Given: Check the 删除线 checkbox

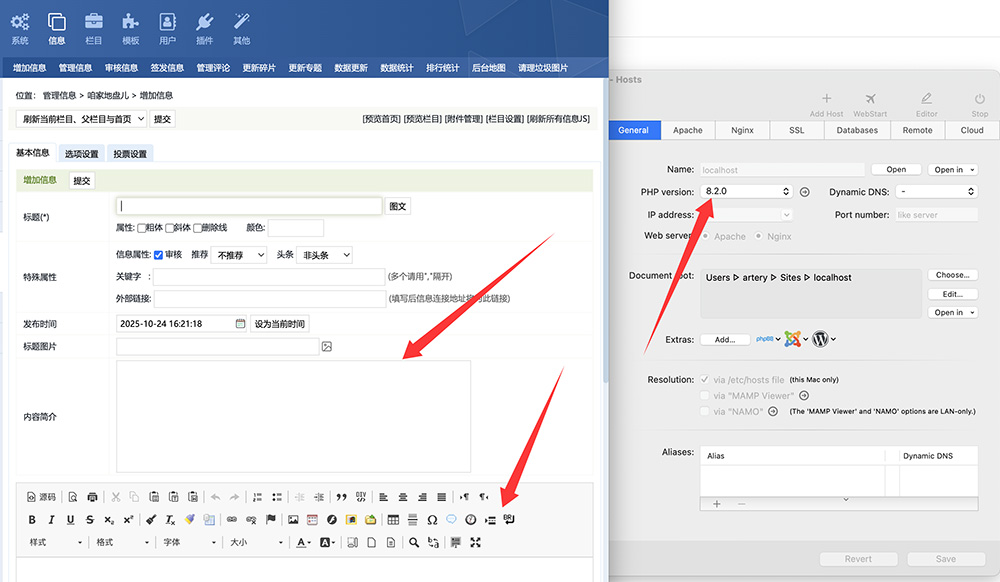Looking at the screenshot, I should [198, 228].
